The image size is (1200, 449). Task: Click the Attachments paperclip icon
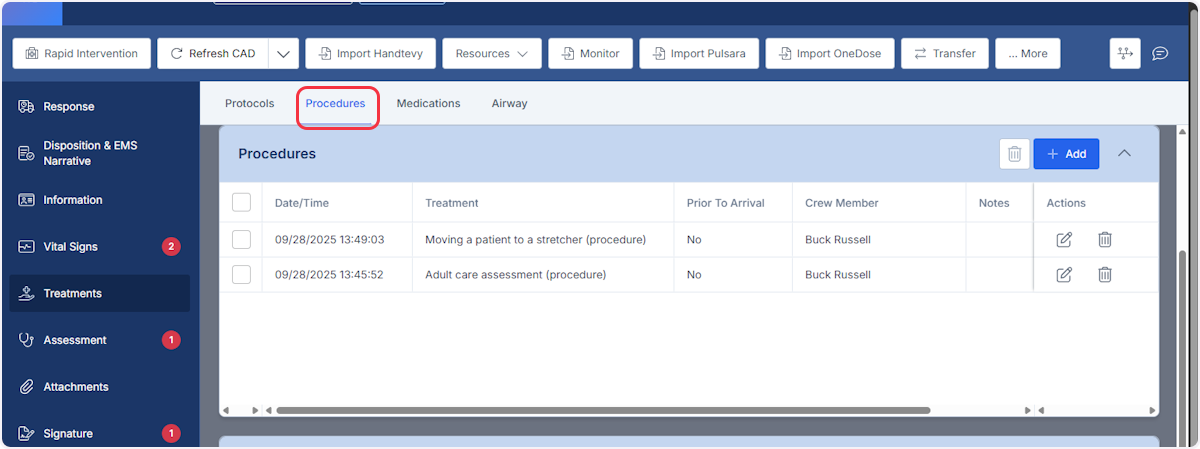27,387
